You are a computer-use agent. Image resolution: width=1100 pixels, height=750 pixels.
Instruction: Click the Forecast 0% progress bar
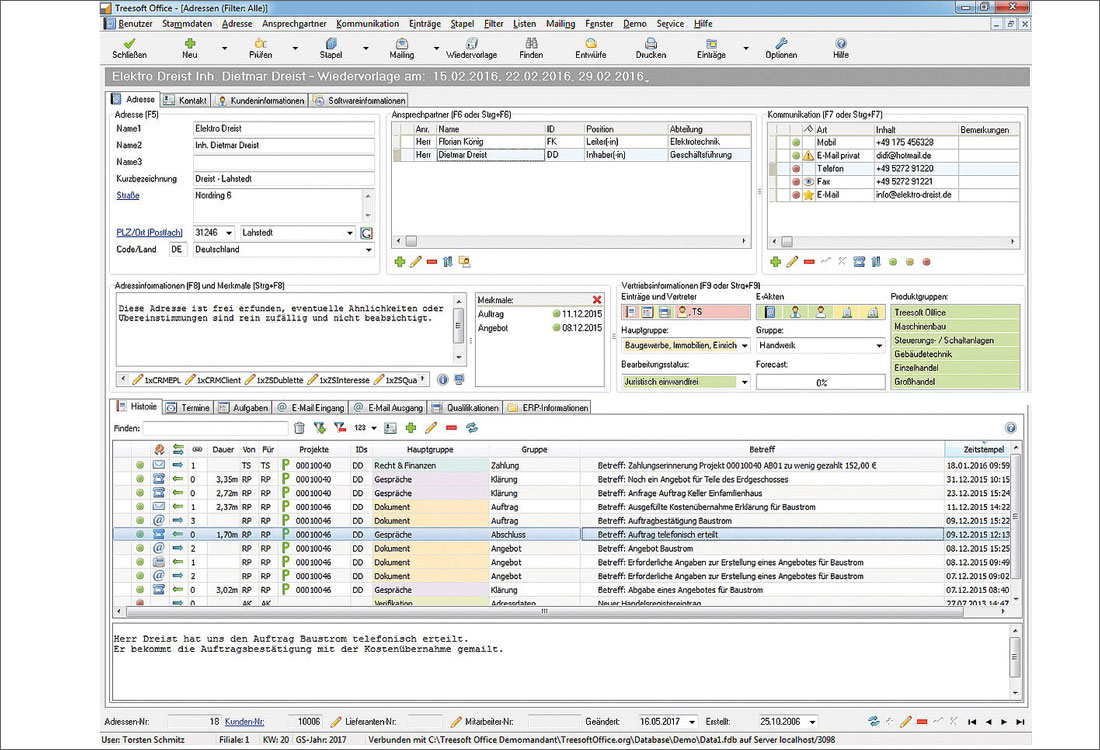(x=821, y=382)
